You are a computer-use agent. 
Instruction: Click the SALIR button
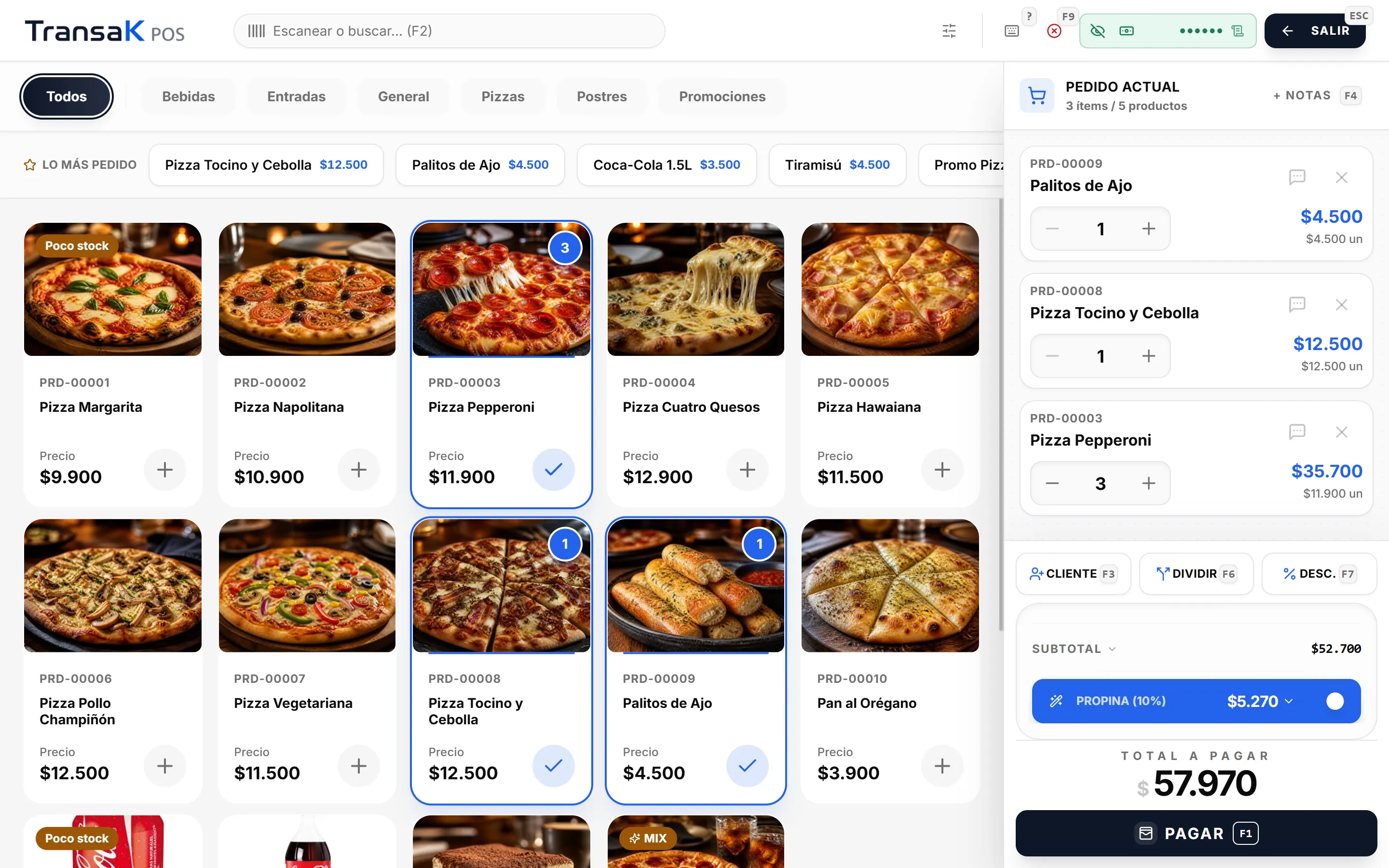pos(1315,31)
